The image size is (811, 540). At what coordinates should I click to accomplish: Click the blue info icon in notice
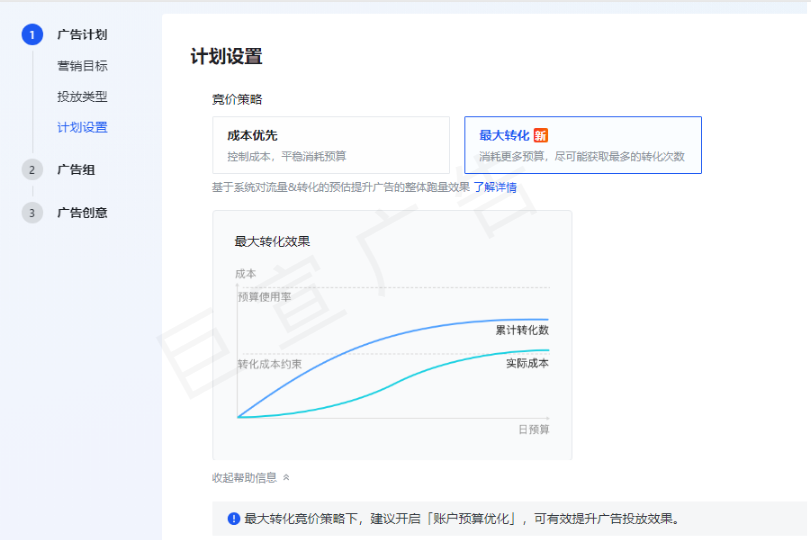(x=234, y=518)
